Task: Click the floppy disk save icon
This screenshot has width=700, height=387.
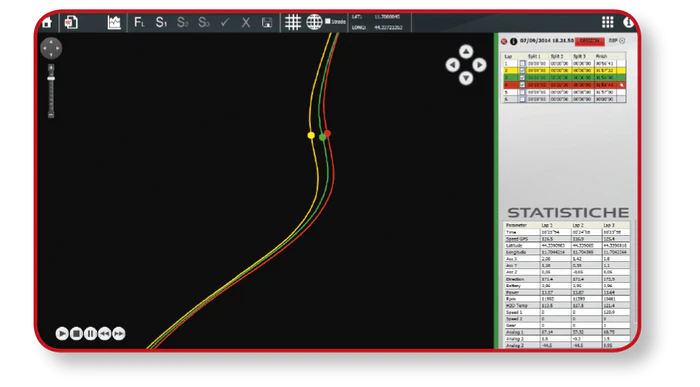Action: click(267, 23)
